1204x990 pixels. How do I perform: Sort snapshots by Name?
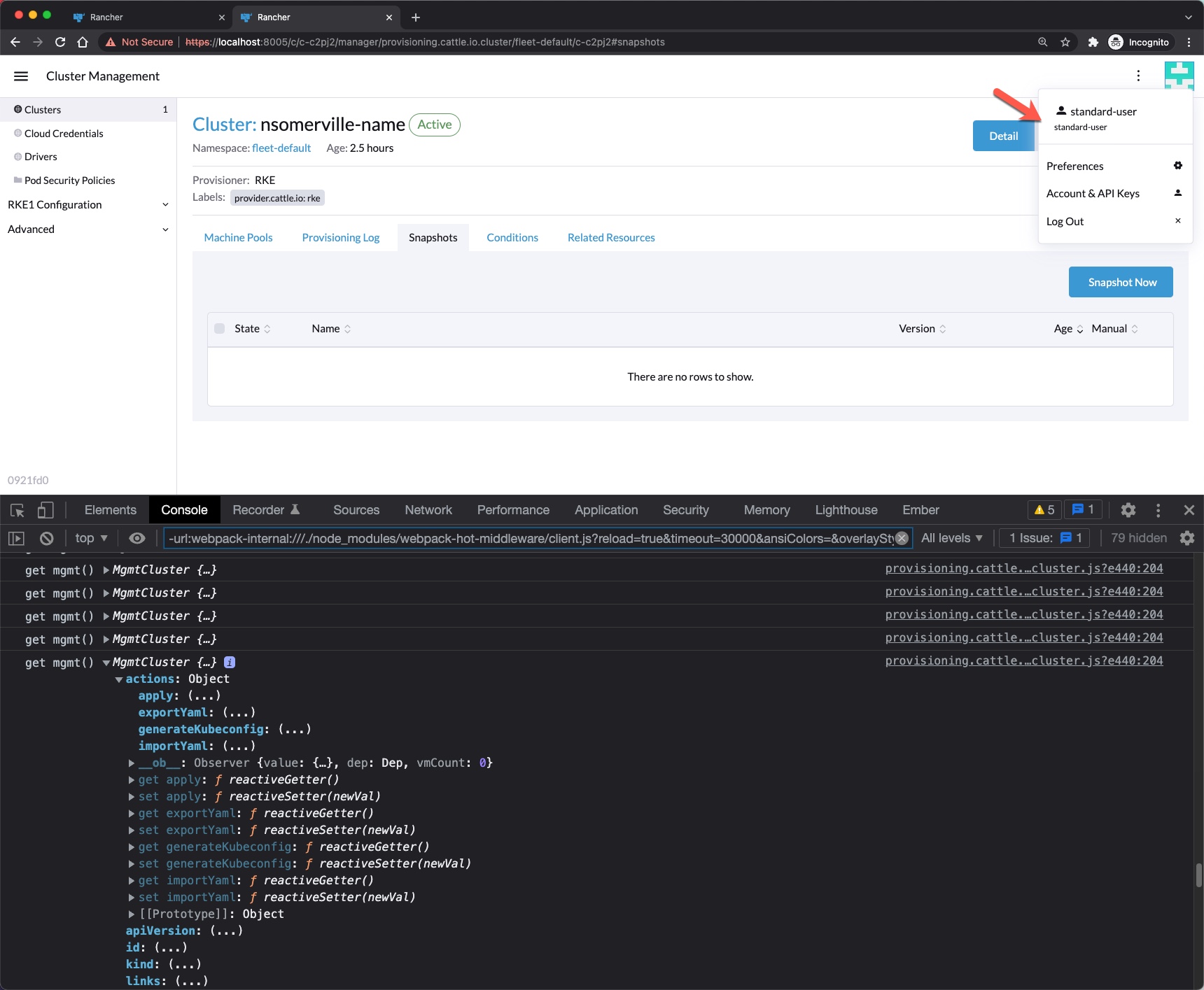(x=331, y=329)
